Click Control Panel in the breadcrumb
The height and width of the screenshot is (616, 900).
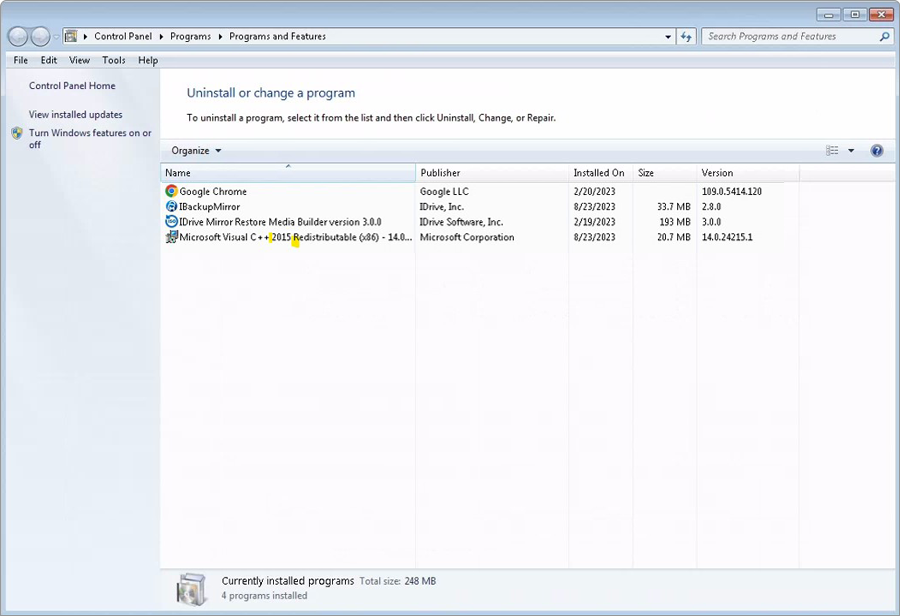123,36
